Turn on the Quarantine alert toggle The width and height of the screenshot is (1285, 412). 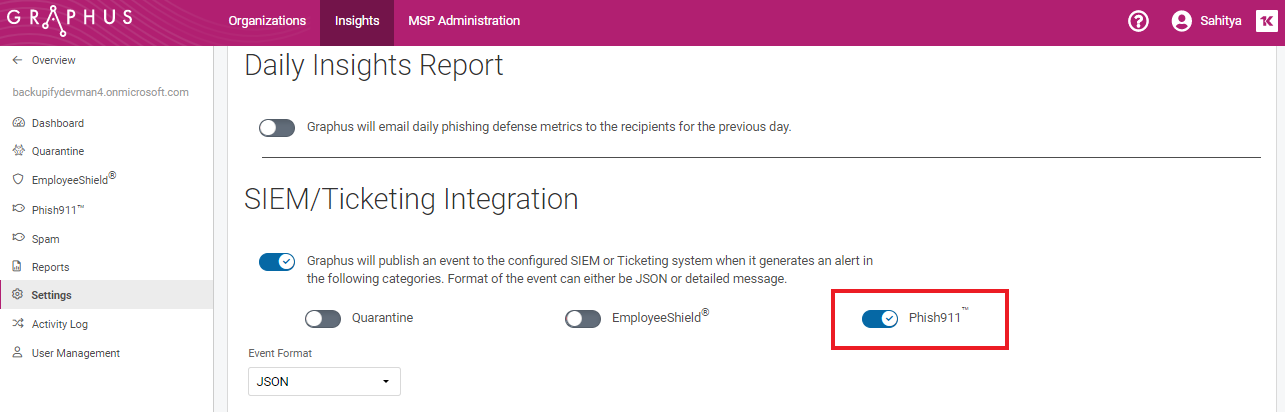pos(323,319)
